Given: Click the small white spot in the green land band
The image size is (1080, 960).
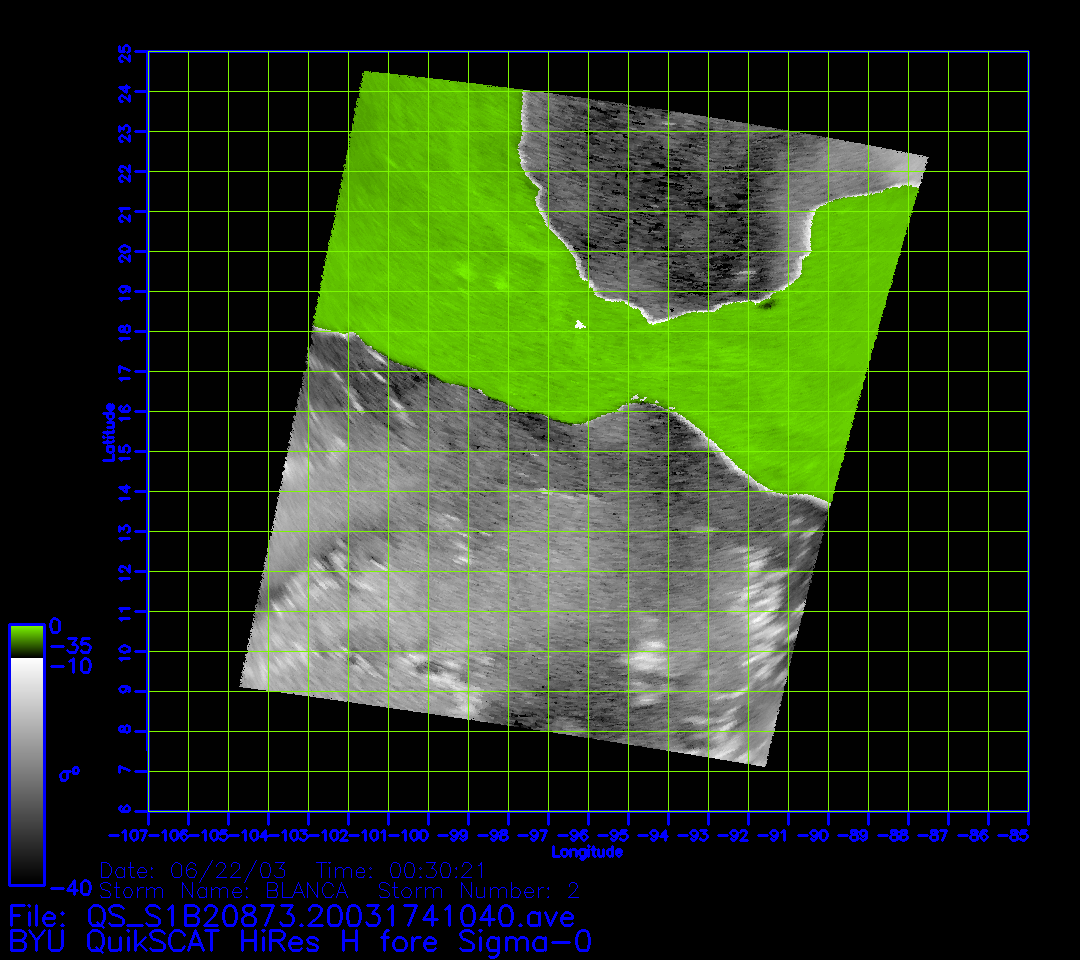Looking at the screenshot, I should pyautogui.click(x=579, y=323).
